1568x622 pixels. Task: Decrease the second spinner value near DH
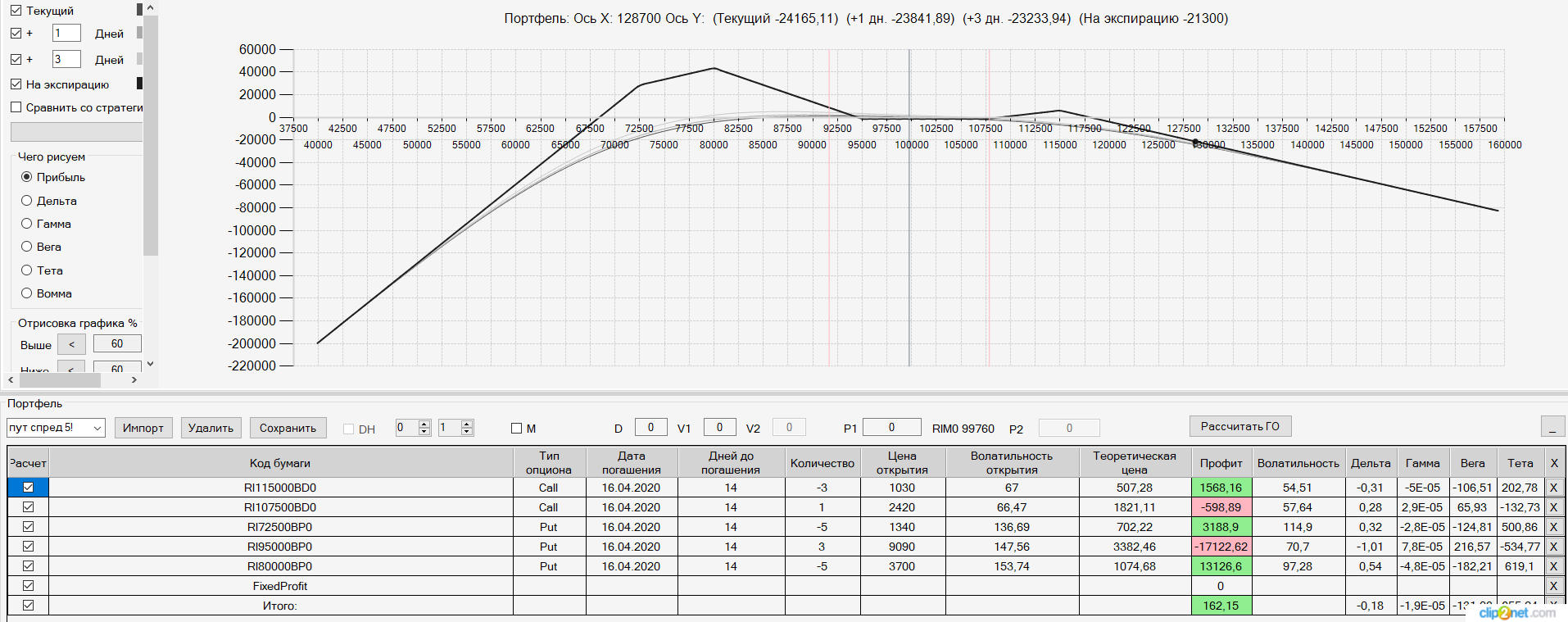click(x=467, y=431)
